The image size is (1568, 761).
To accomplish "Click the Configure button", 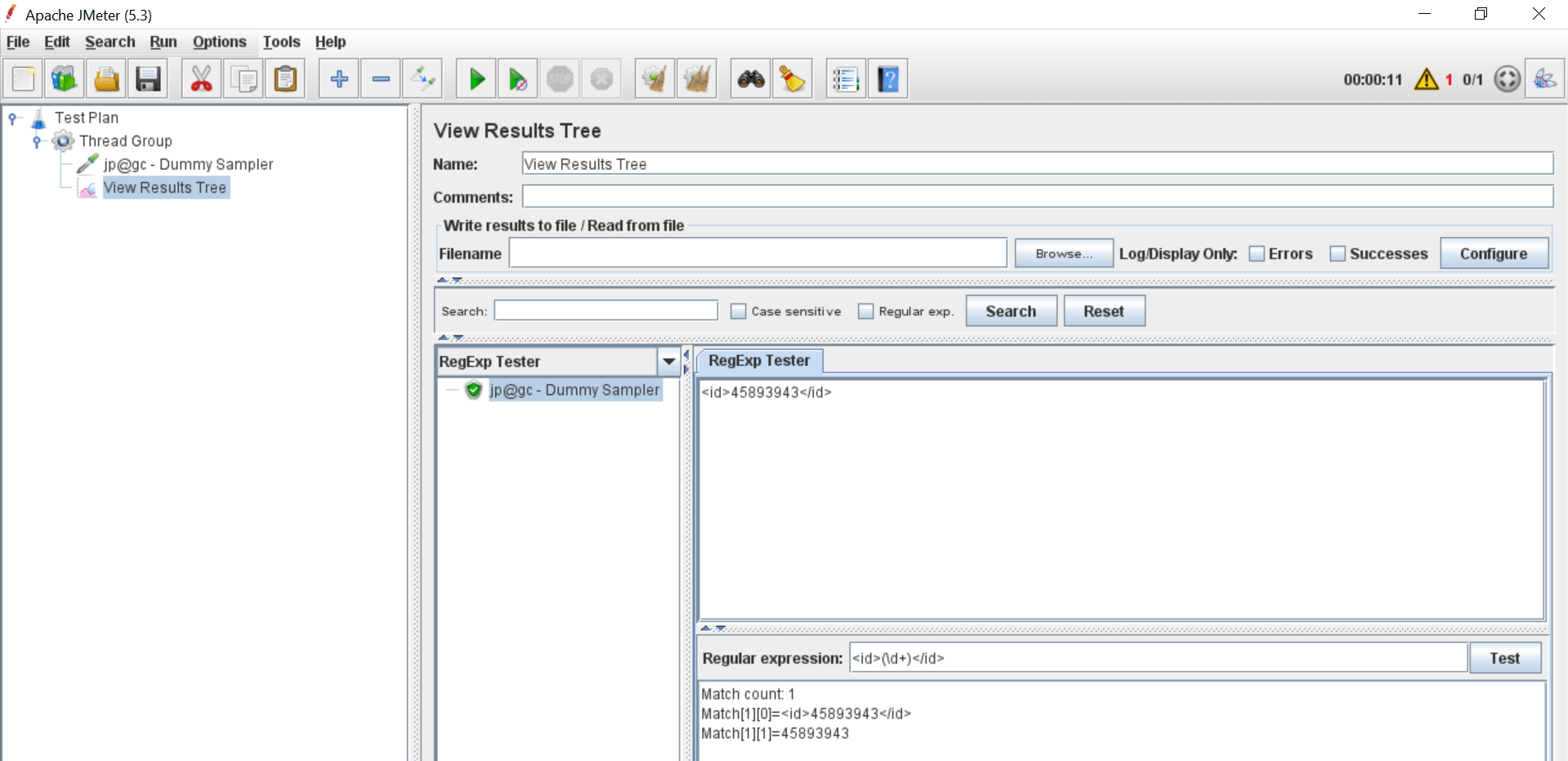I will [x=1494, y=253].
